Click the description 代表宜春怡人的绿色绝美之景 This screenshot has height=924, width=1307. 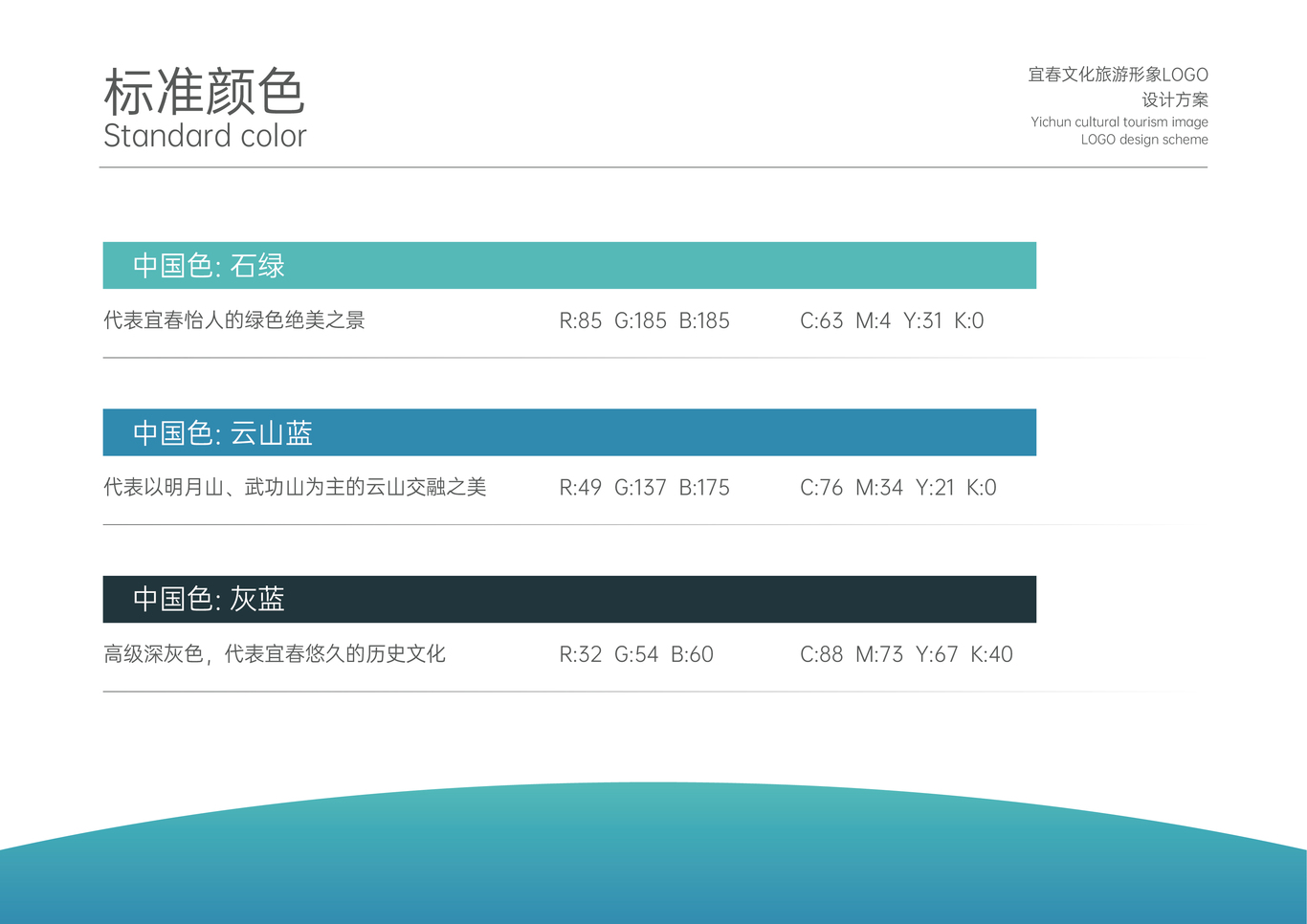tap(234, 320)
